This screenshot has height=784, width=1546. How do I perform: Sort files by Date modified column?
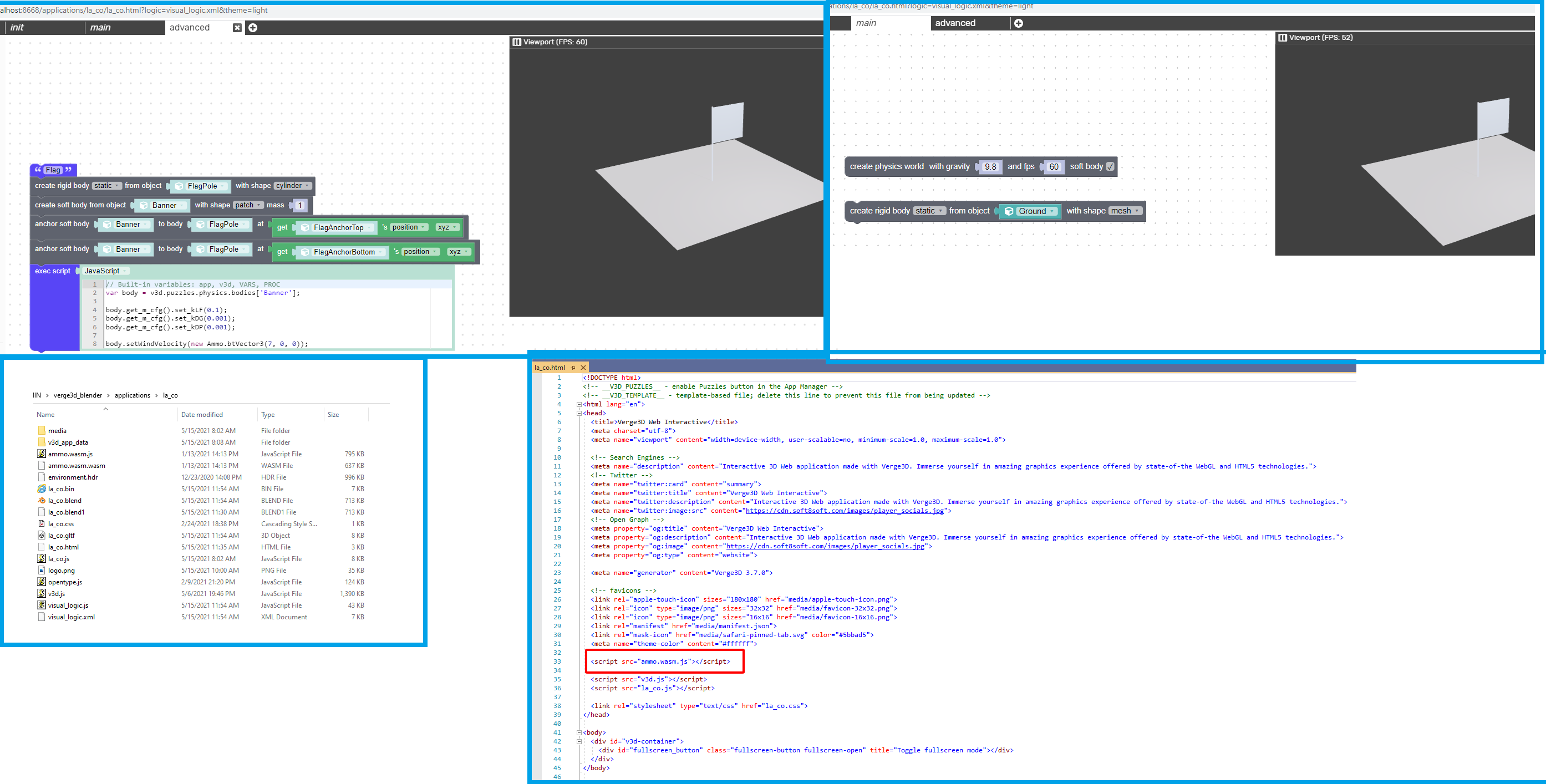pos(202,415)
